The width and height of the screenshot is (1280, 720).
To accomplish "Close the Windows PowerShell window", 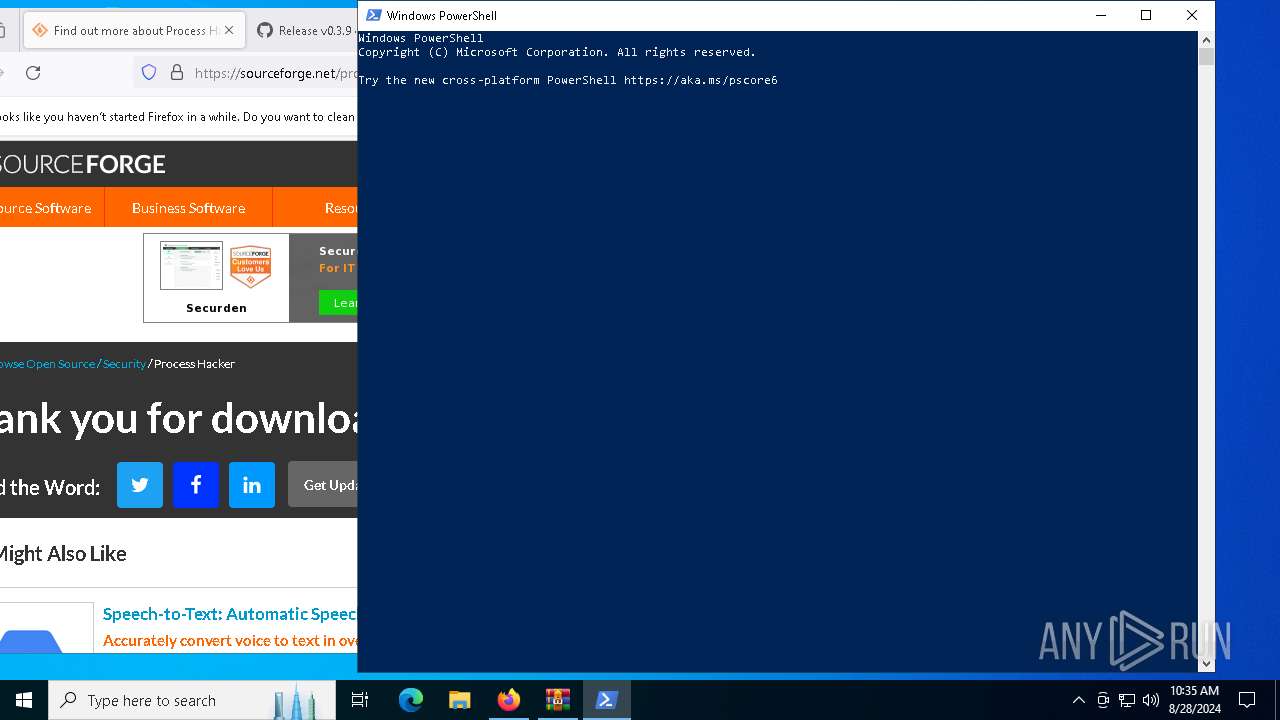I will [1192, 15].
